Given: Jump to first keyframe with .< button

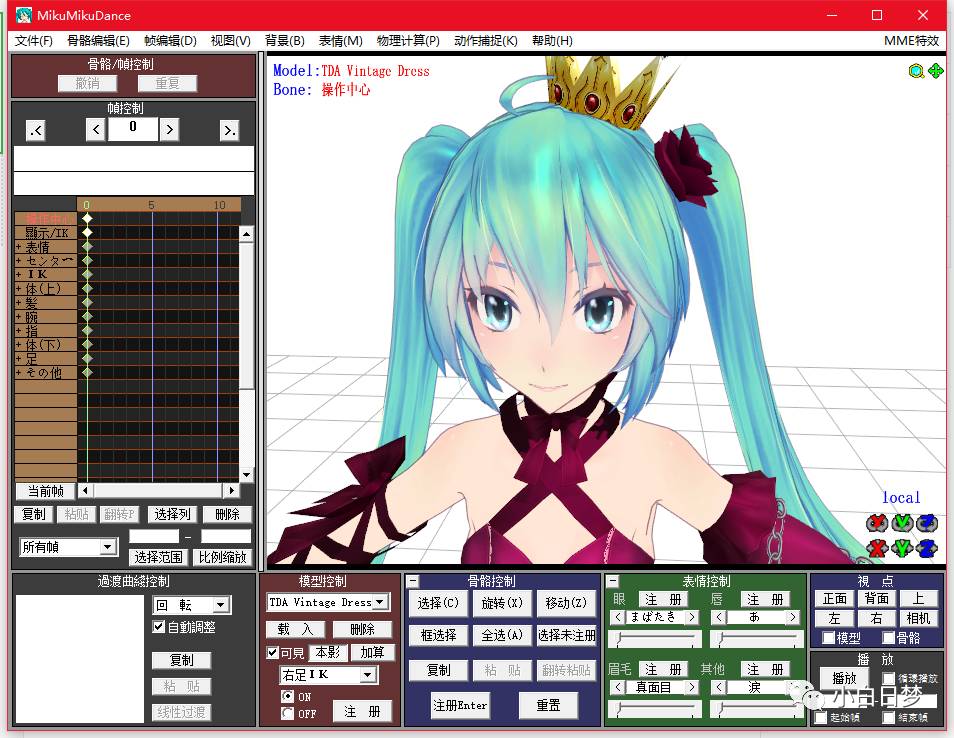Looking at the screenshot, I should [x=36, y=130].
